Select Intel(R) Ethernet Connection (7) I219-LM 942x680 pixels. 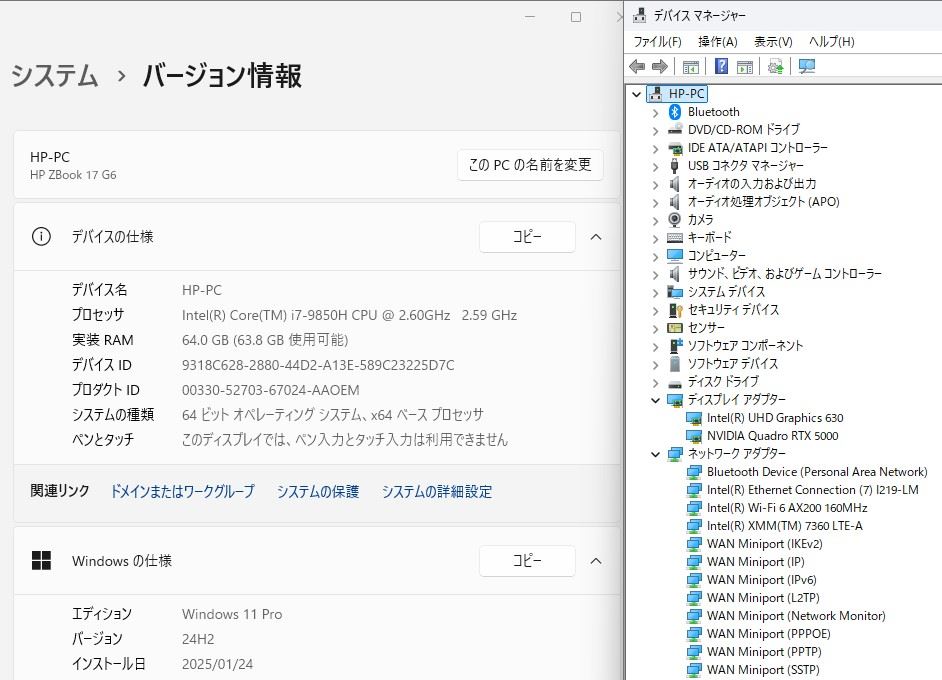812,490
